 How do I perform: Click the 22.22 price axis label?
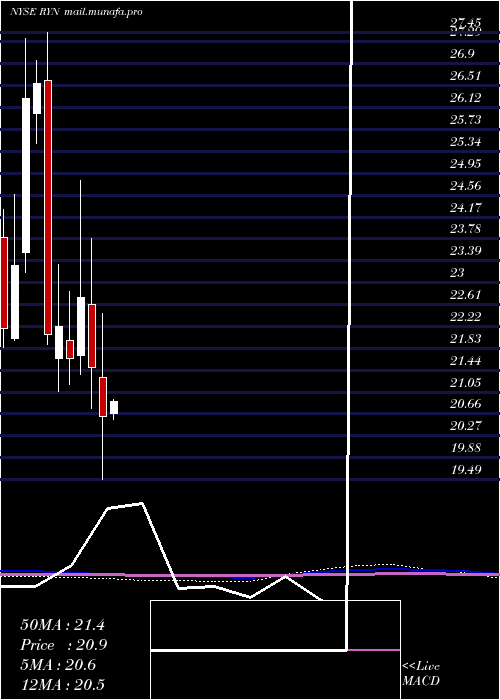465,317
